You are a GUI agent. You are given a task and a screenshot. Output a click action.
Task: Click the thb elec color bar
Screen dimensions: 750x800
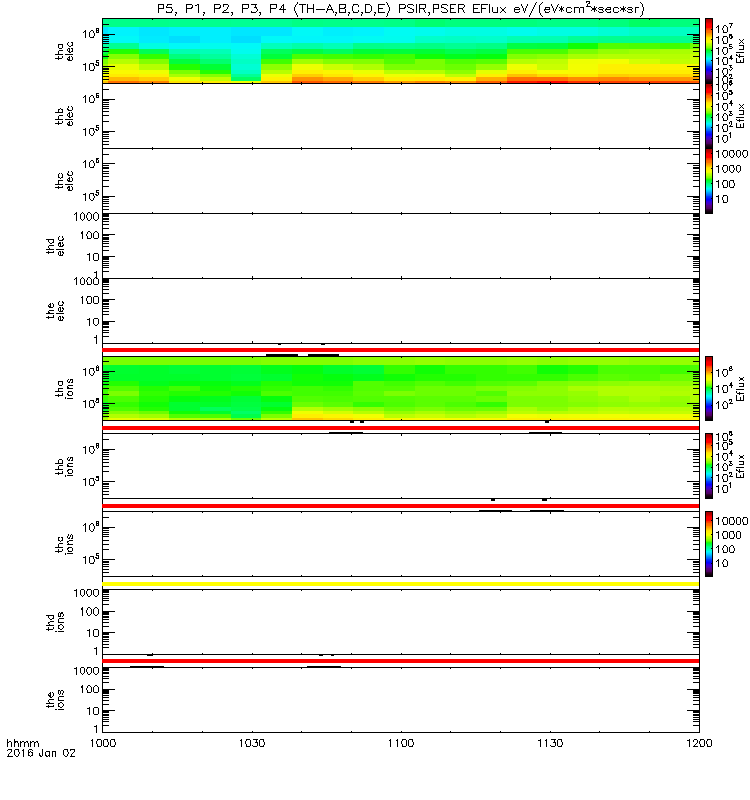point(709,116)
